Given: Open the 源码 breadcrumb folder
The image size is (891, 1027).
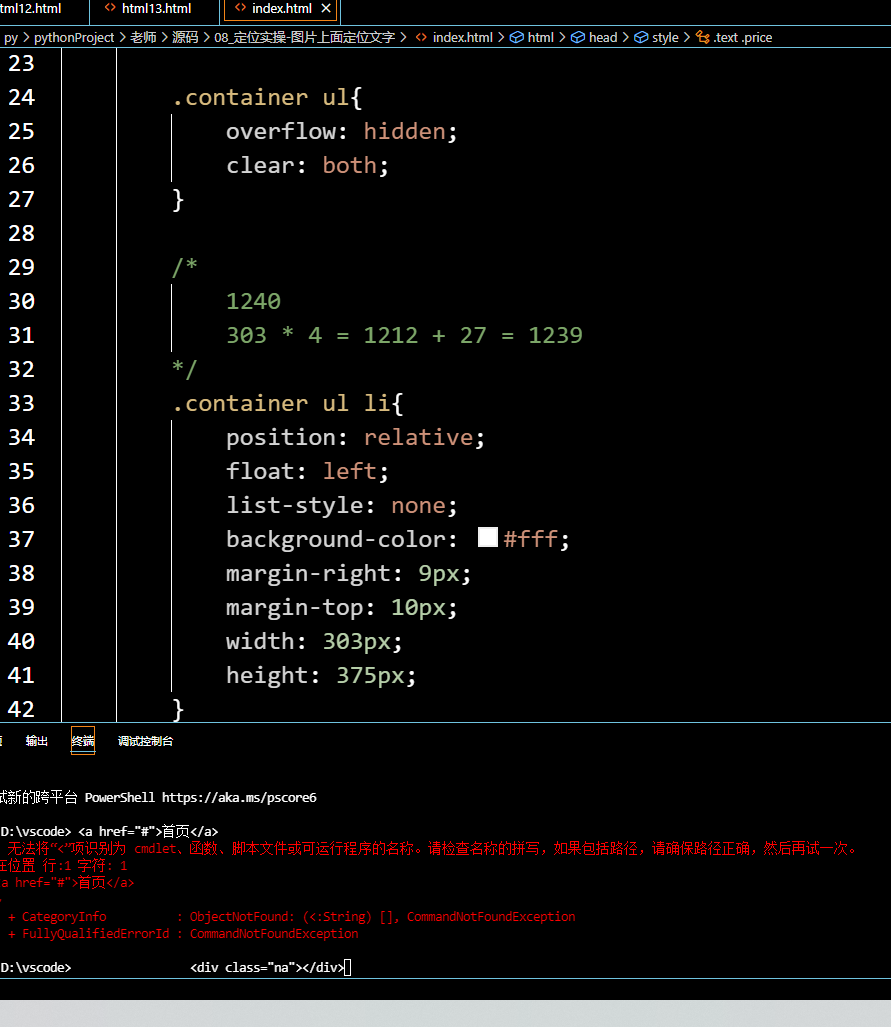Looking at the screenshot, I should tap(185, 37).
